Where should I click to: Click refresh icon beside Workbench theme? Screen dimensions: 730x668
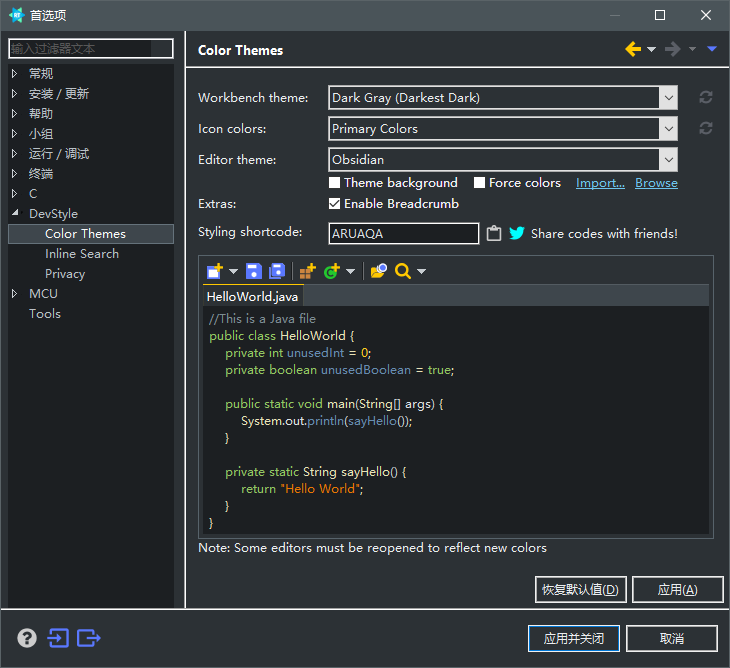pyautogui.click(x=706, y=97)
